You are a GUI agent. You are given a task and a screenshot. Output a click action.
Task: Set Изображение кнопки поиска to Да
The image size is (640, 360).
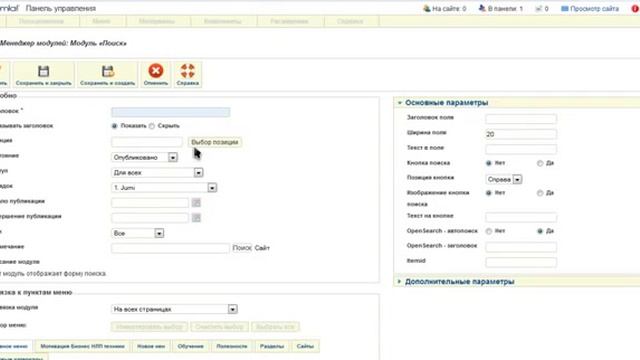pos(540,193)
